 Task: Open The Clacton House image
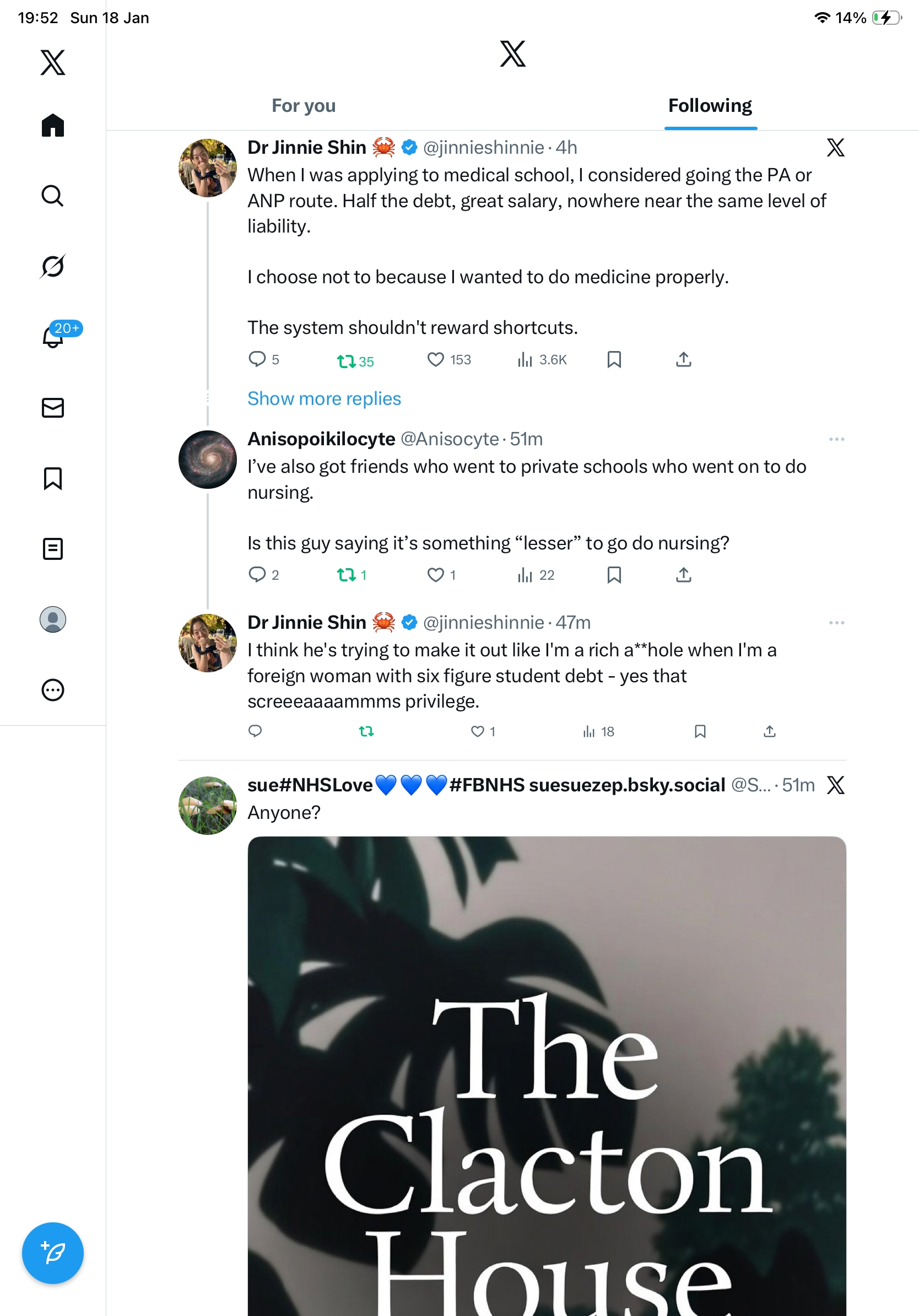point(547,1077)
